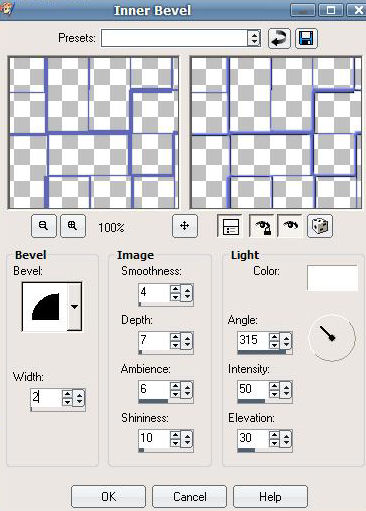Increase Depth with spinner up arrow
The height and width of the screenshot is (511, 366).
click(x=175, y=337)
